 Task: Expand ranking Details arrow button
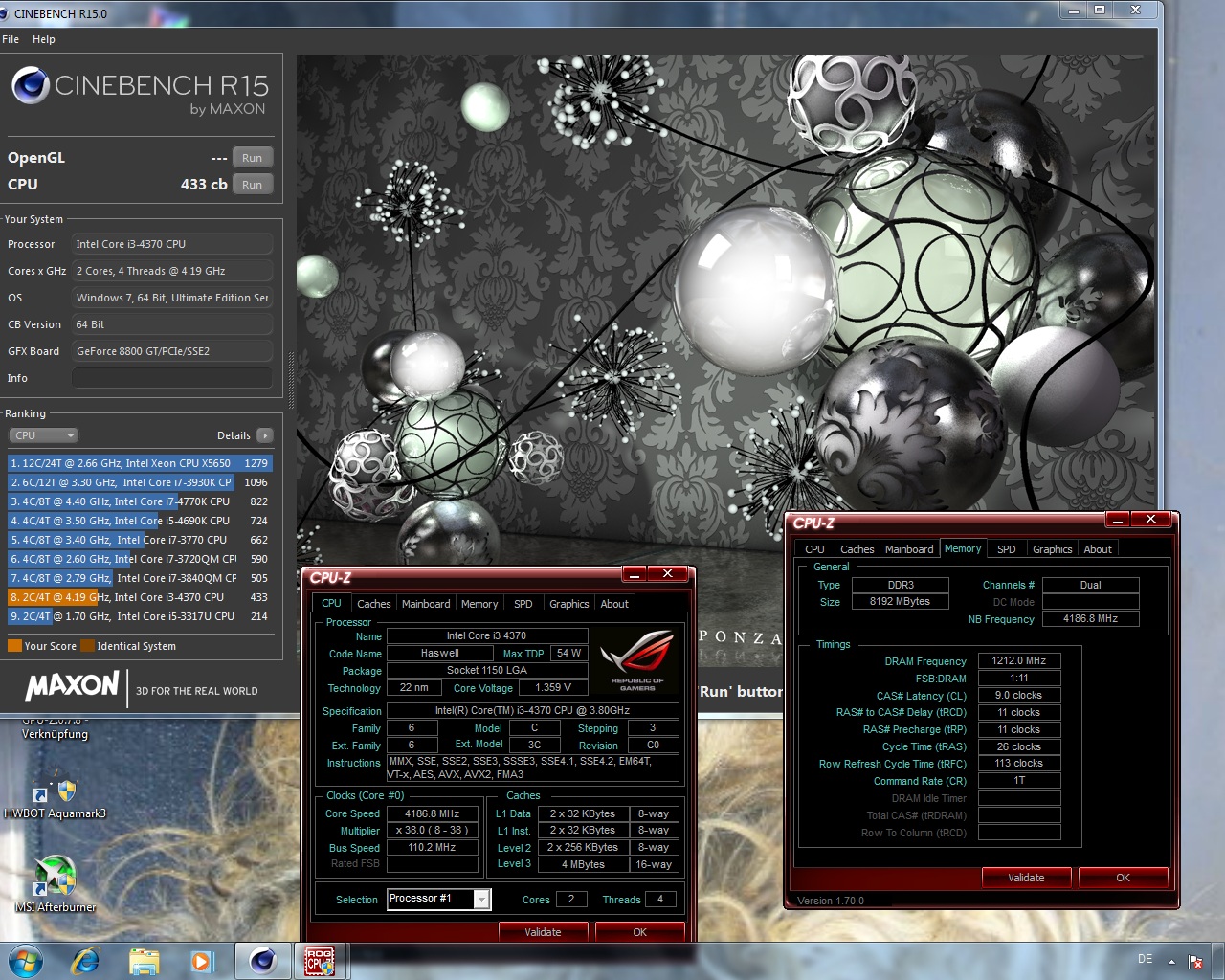[265, 435]
